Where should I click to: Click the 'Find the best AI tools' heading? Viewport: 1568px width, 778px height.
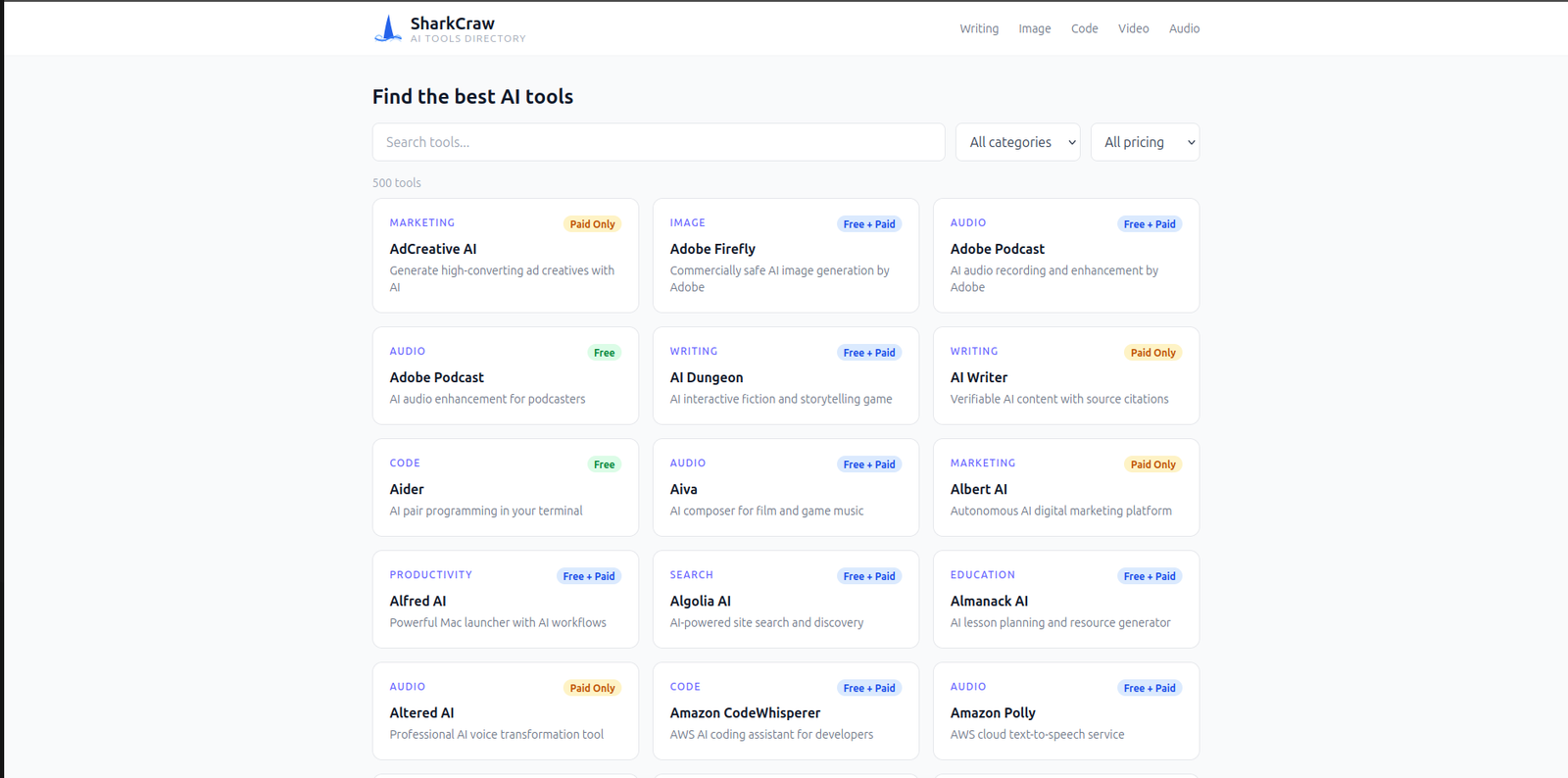tap(472, 96)
